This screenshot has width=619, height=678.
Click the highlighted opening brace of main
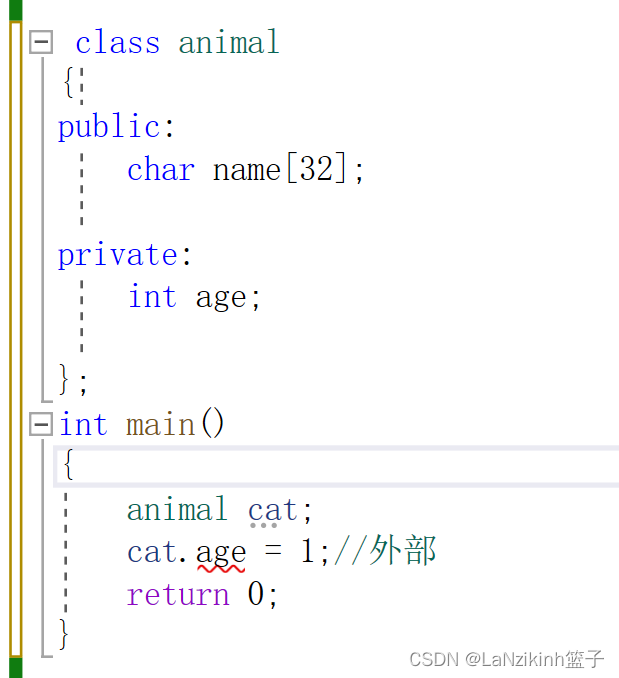pyautogui.click(x=68, y=464)
